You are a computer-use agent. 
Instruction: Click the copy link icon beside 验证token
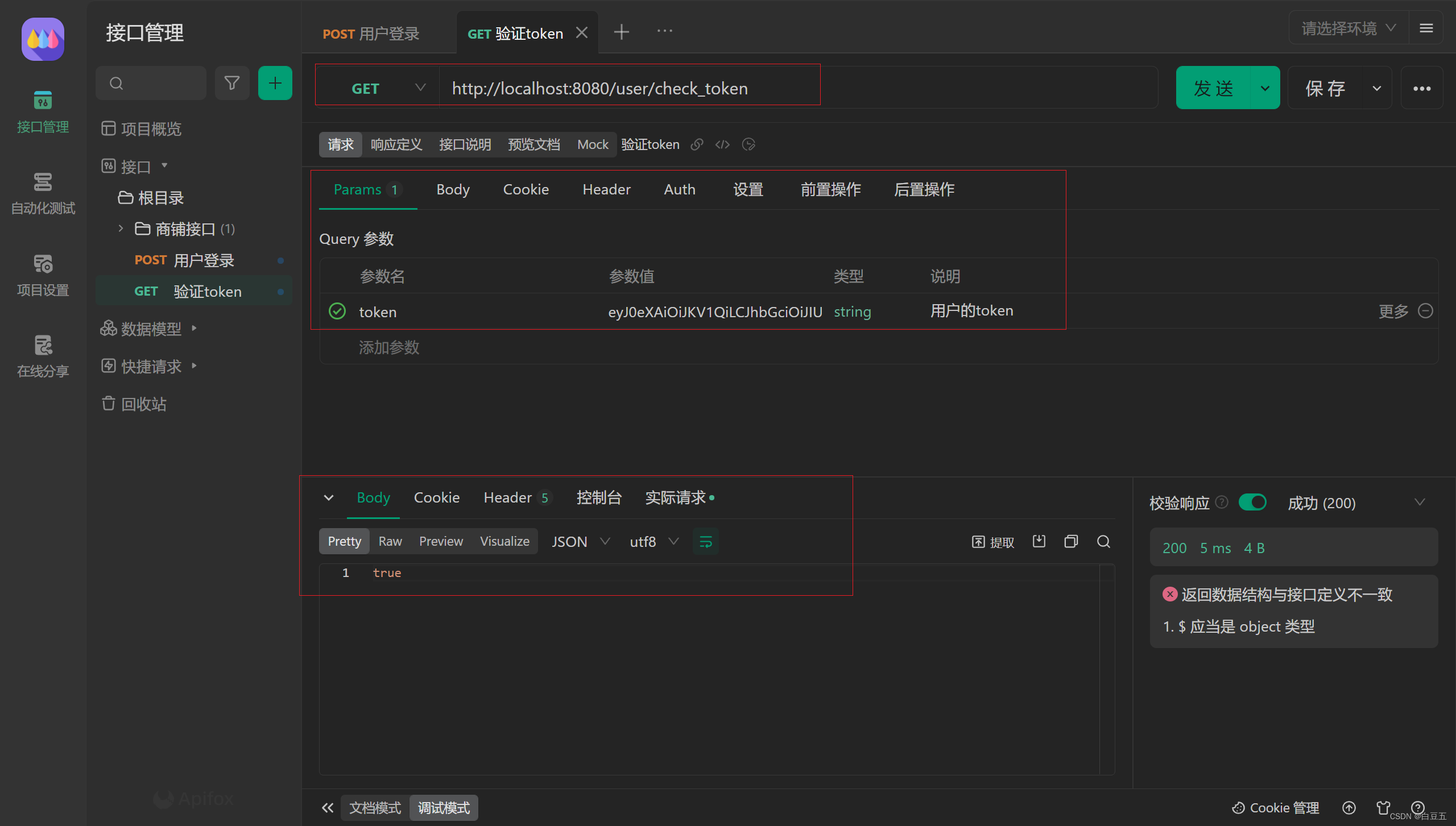(697, 144)
